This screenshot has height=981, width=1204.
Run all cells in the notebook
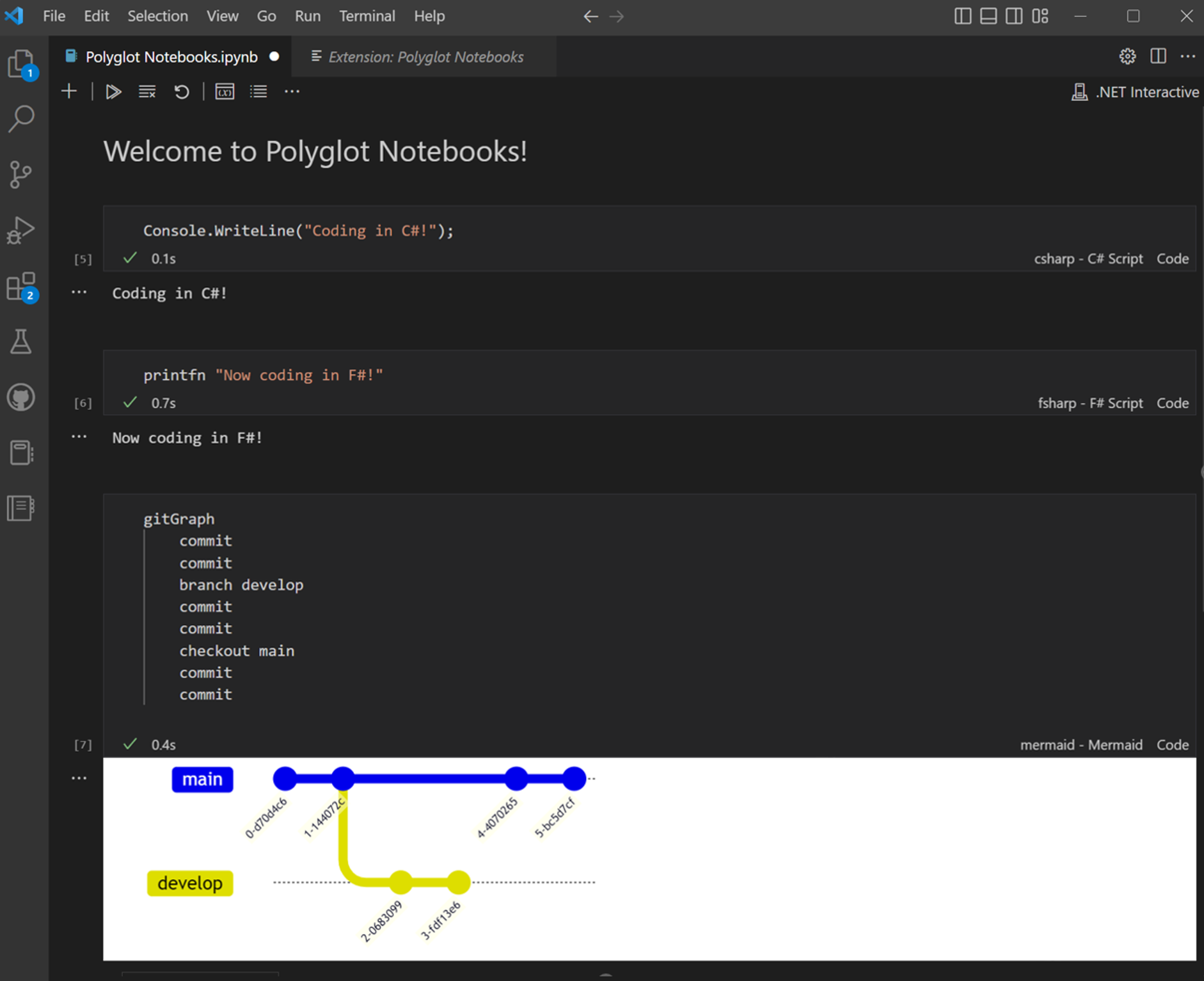113,91
